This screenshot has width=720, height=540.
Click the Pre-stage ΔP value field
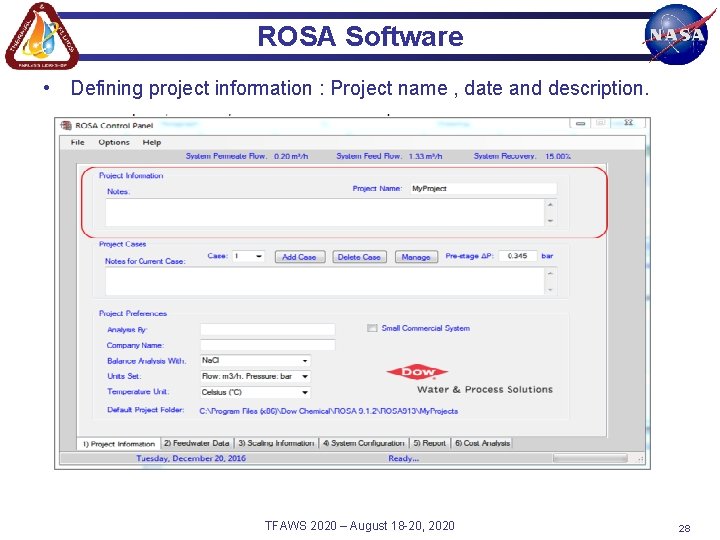coord(518,256)
